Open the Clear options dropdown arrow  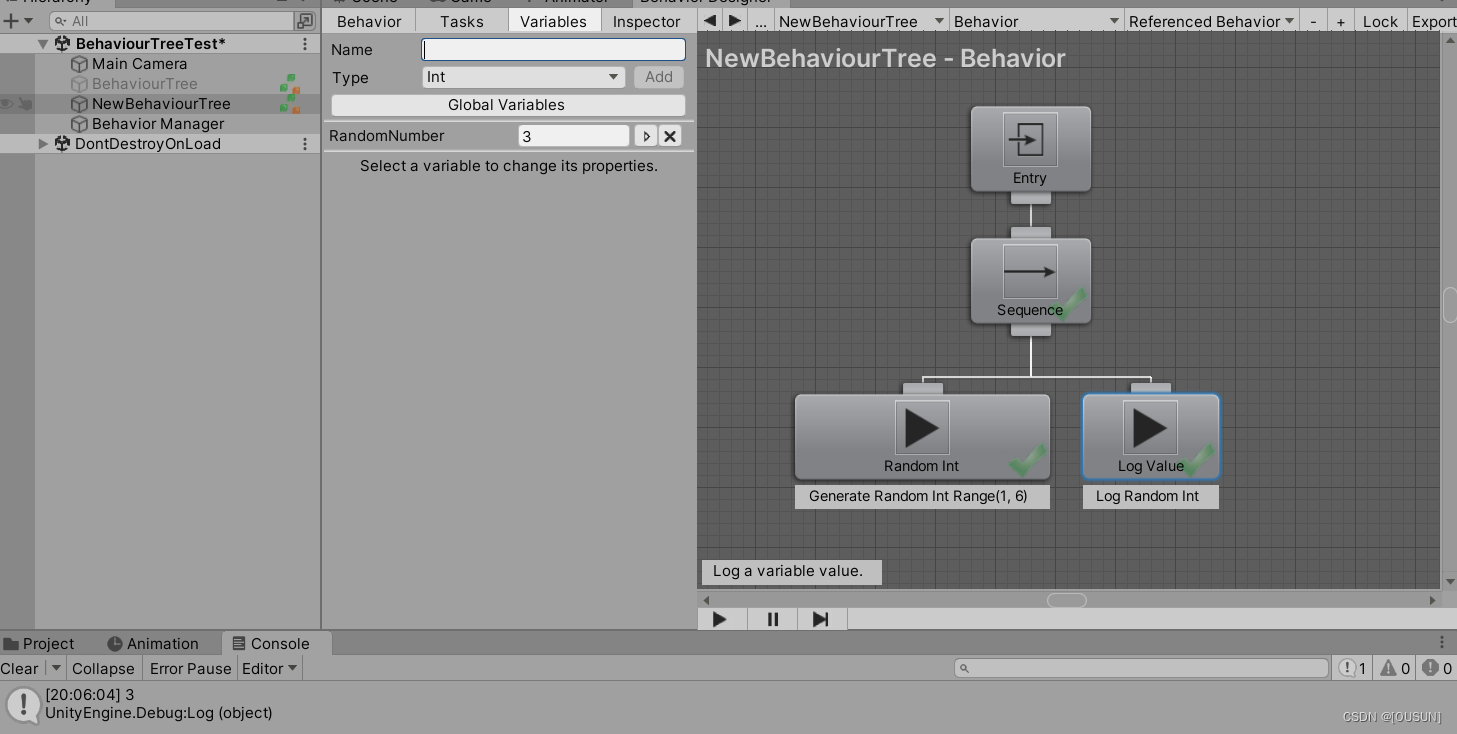[x=56, y=669]
